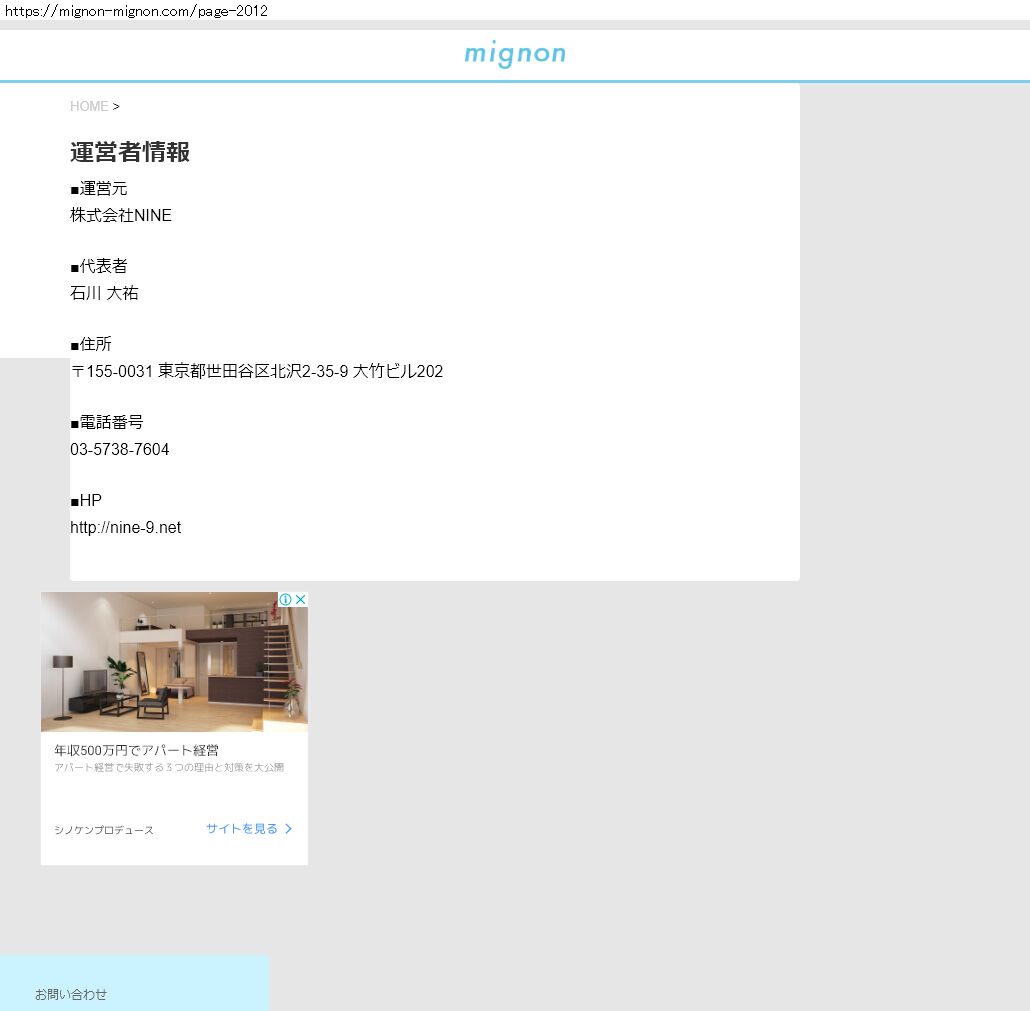Click the address line starting with 〒155-0031
The image size is (1030, 1011).
(x=256, y=371)
